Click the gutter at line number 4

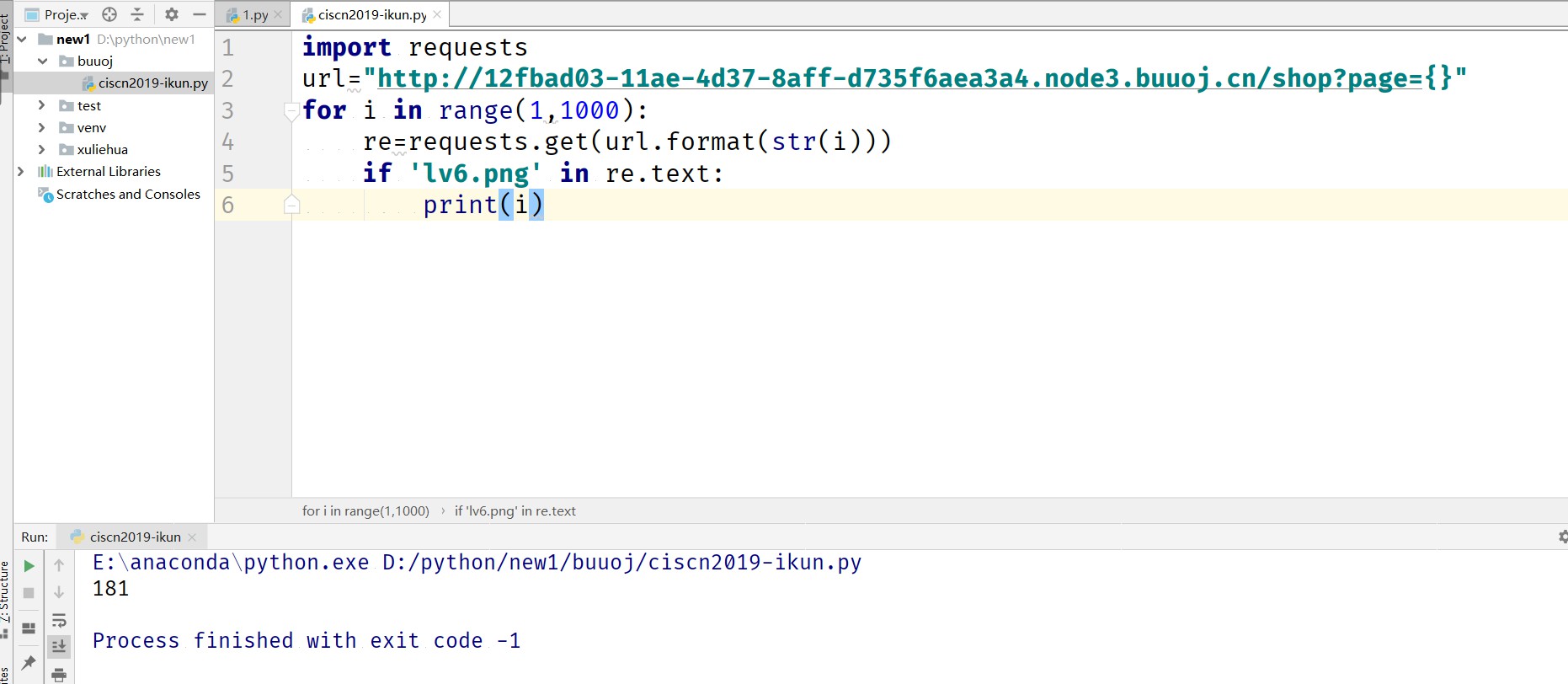(228, 142)
